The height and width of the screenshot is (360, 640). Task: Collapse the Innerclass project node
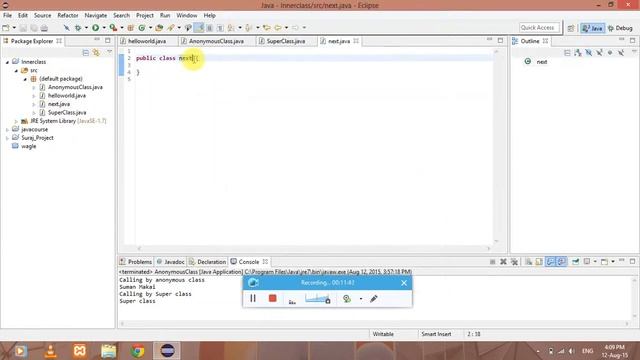(7, 62)
